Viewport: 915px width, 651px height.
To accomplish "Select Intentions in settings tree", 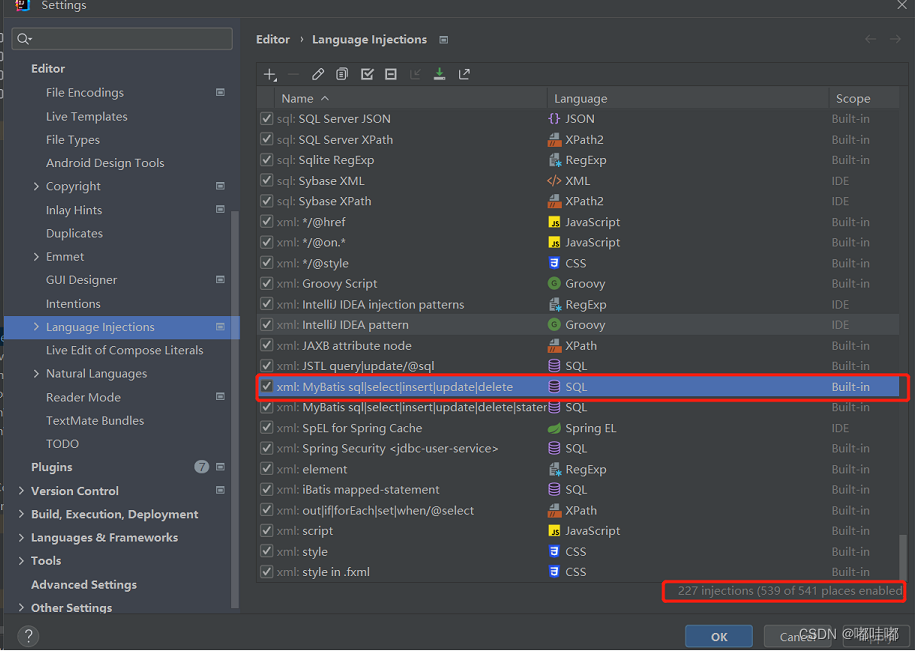I will (73, 304).
